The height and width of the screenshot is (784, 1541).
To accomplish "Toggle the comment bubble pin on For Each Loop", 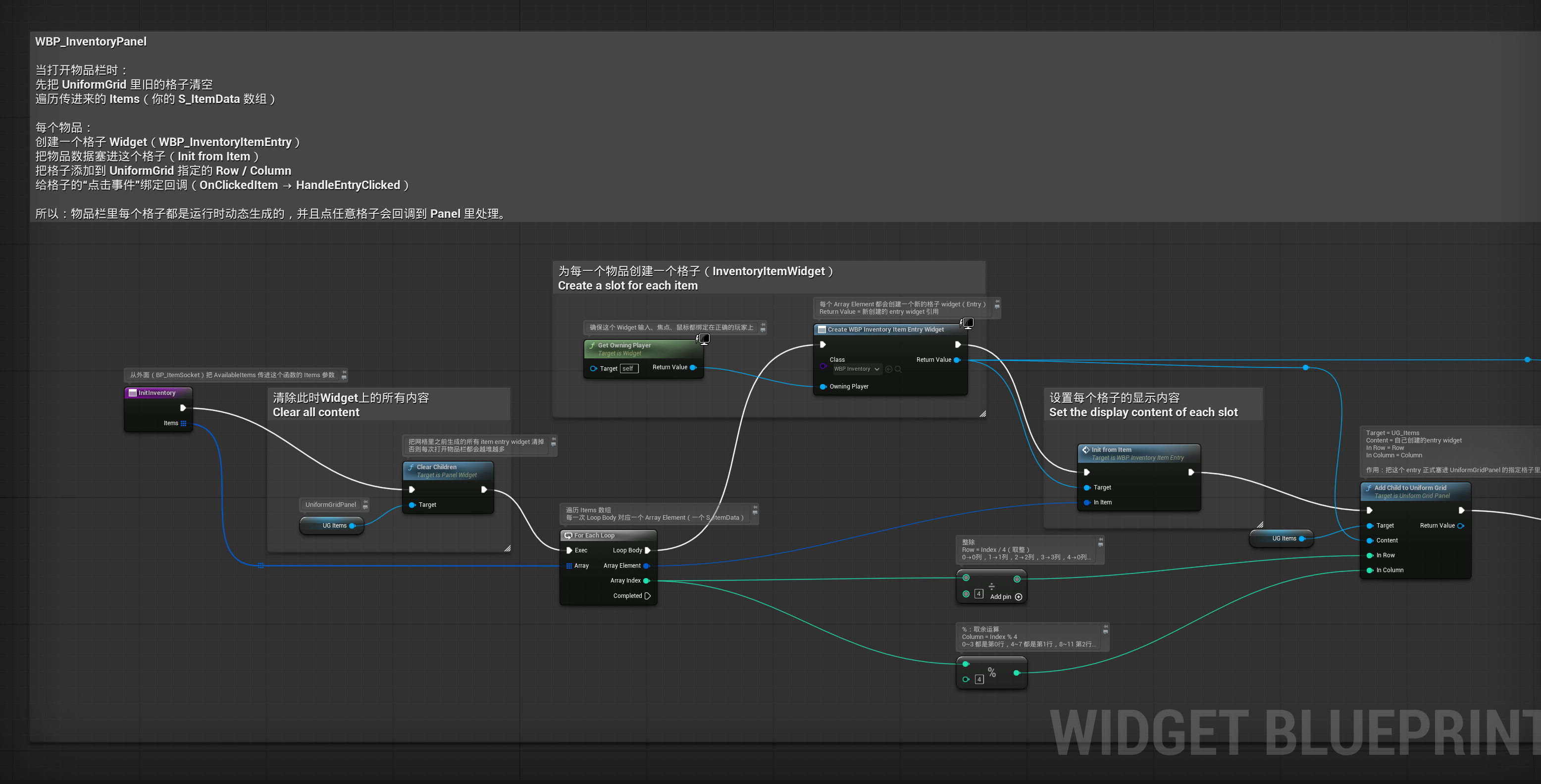I will (755, 508).
